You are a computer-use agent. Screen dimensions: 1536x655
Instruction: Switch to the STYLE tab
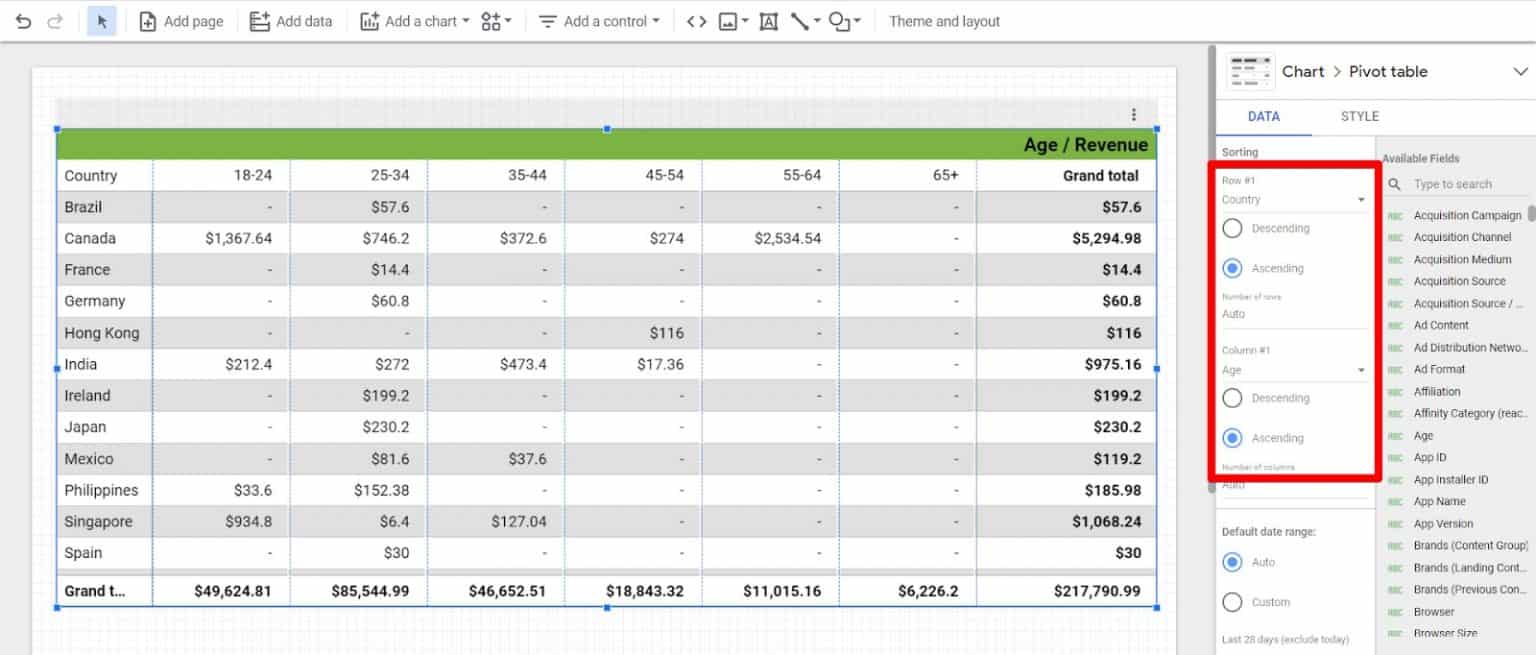click(x=1359, y=116)
